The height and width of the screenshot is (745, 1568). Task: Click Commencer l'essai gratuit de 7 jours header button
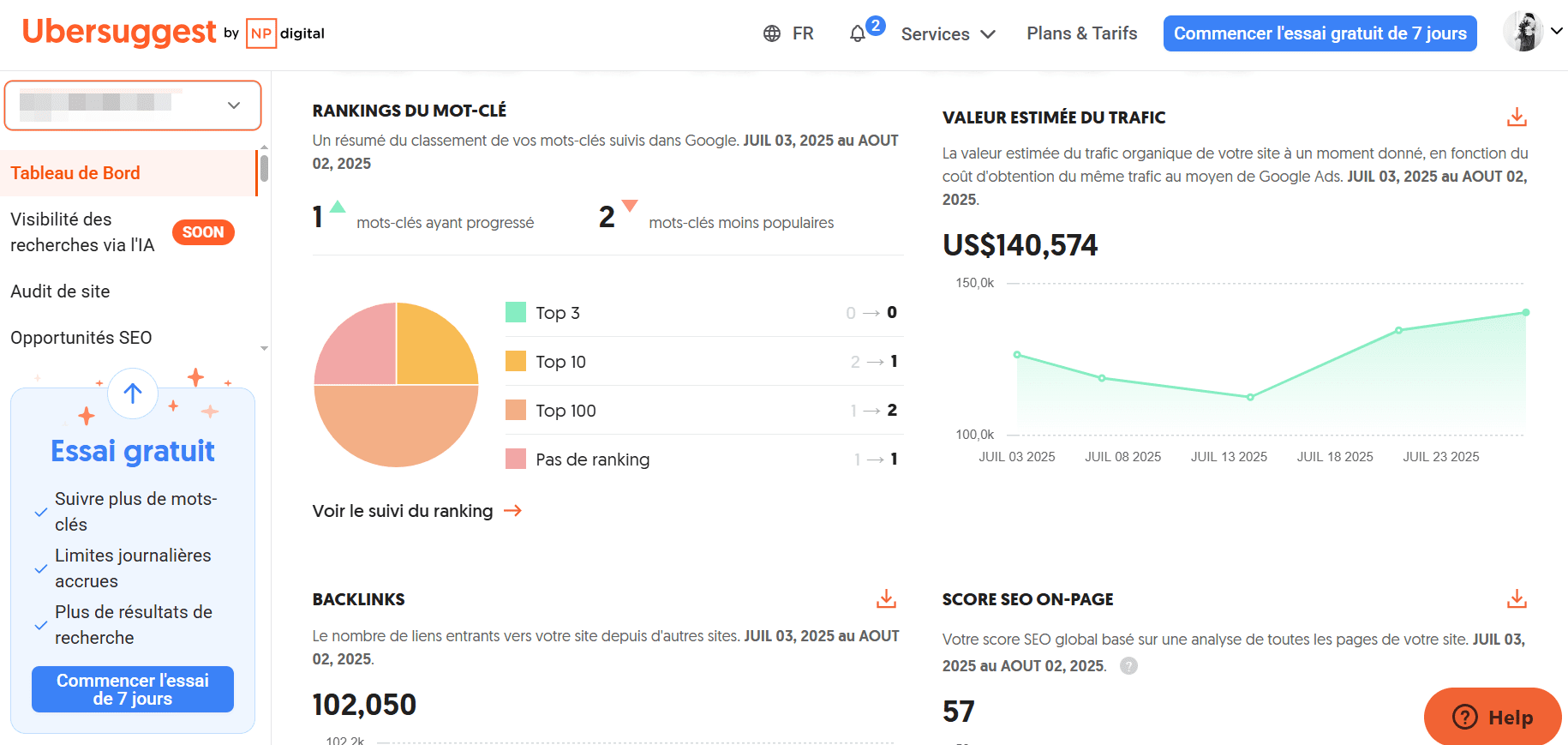(1320, 33)
